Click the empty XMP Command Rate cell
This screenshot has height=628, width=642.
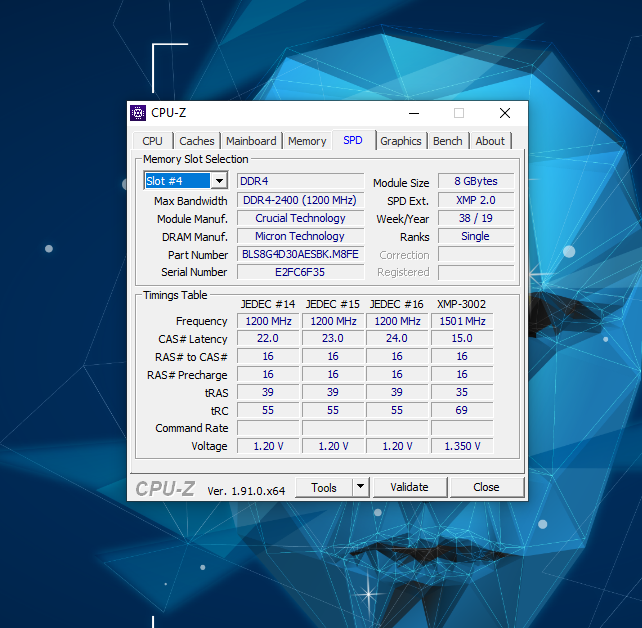pyautogui.click(x=462, y=428)
